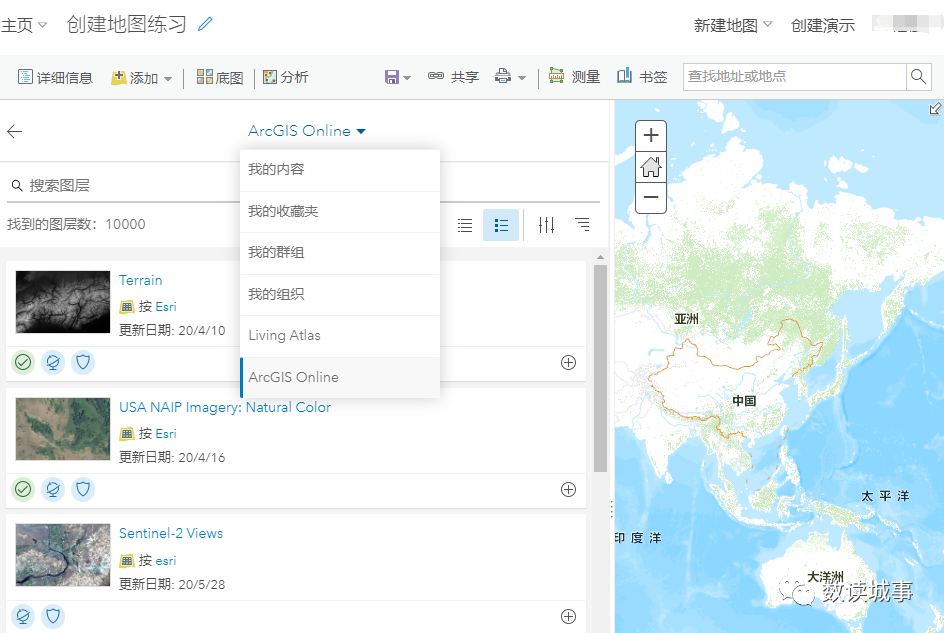Focus the 查找地址或地点 search field
Image resolution: width=944 pixels, height=633 pixels.
click(x=795, y=77)
